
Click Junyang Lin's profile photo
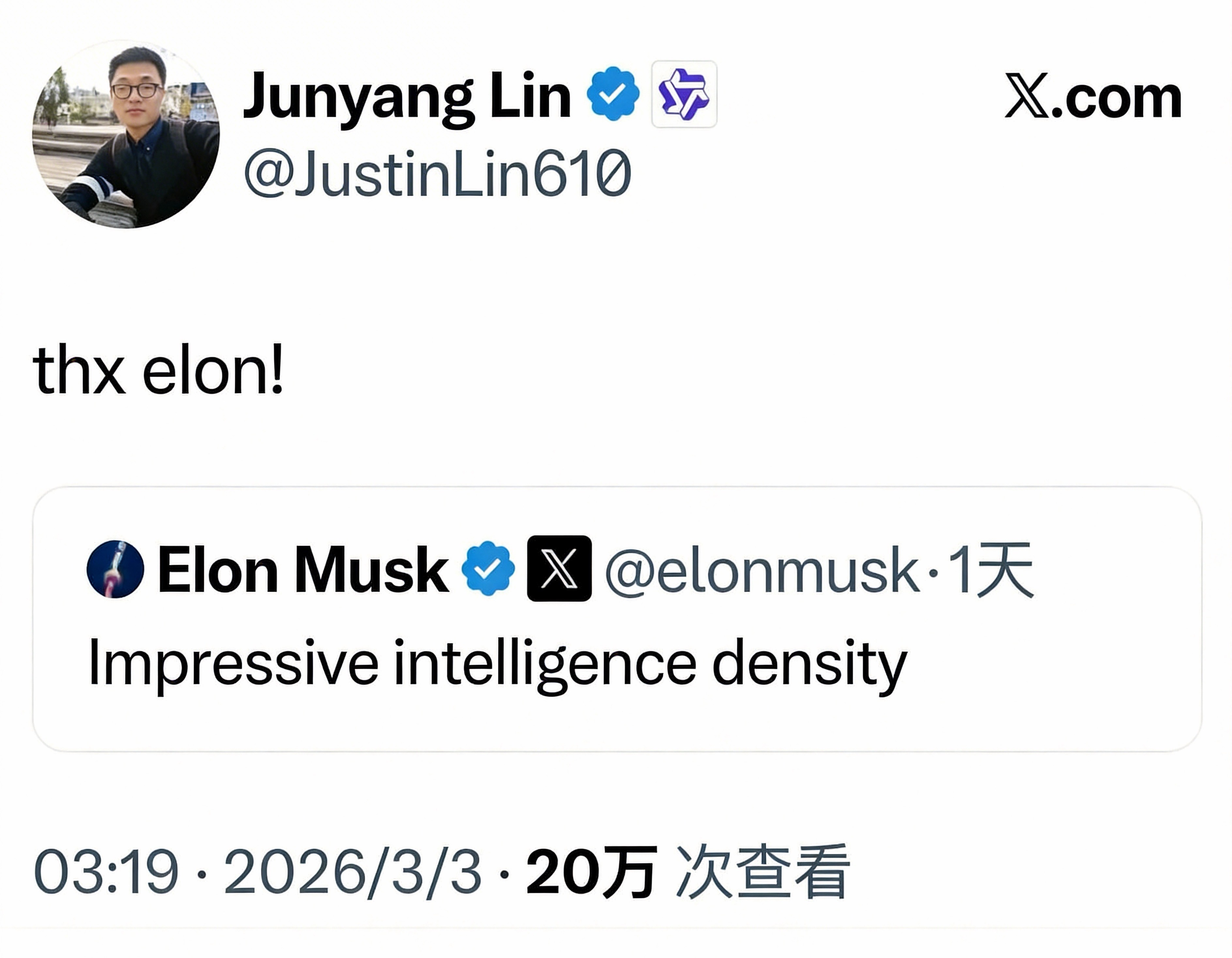pos(126,135)
